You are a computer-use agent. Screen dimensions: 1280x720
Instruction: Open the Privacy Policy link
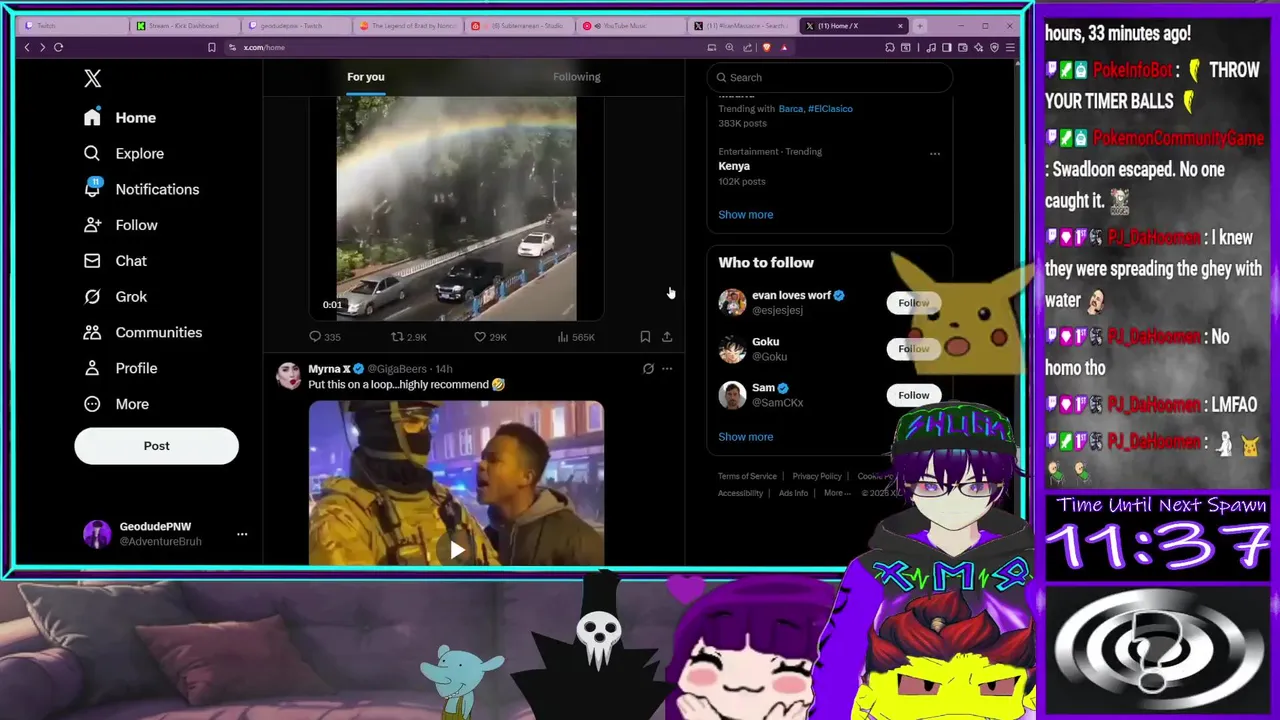(817, 476)
